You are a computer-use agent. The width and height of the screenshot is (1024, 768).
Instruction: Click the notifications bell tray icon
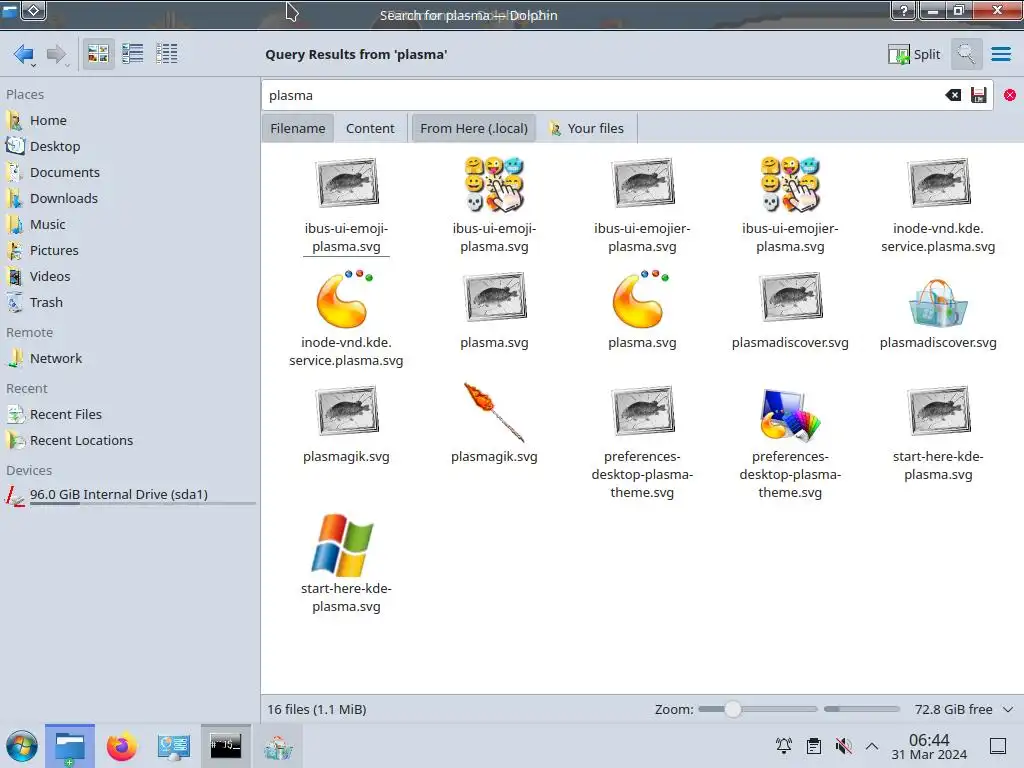[784, 746]
